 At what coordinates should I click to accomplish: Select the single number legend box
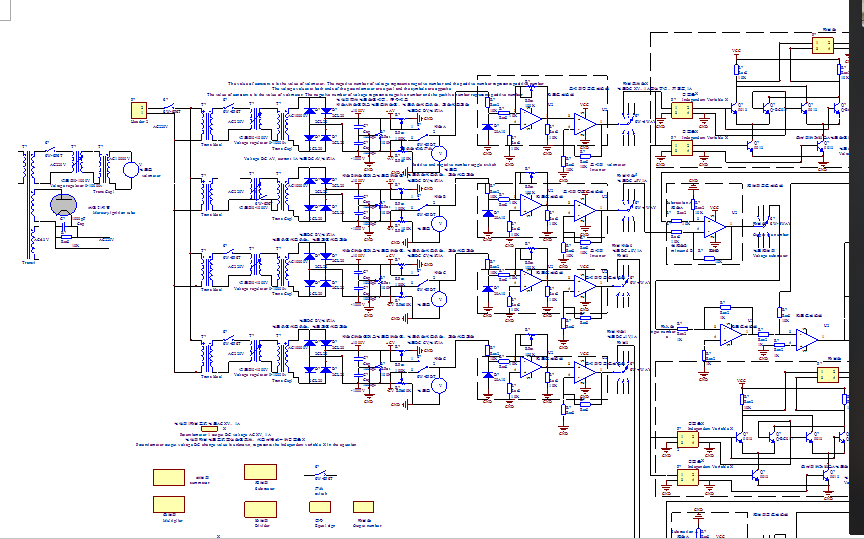(363, 507)
